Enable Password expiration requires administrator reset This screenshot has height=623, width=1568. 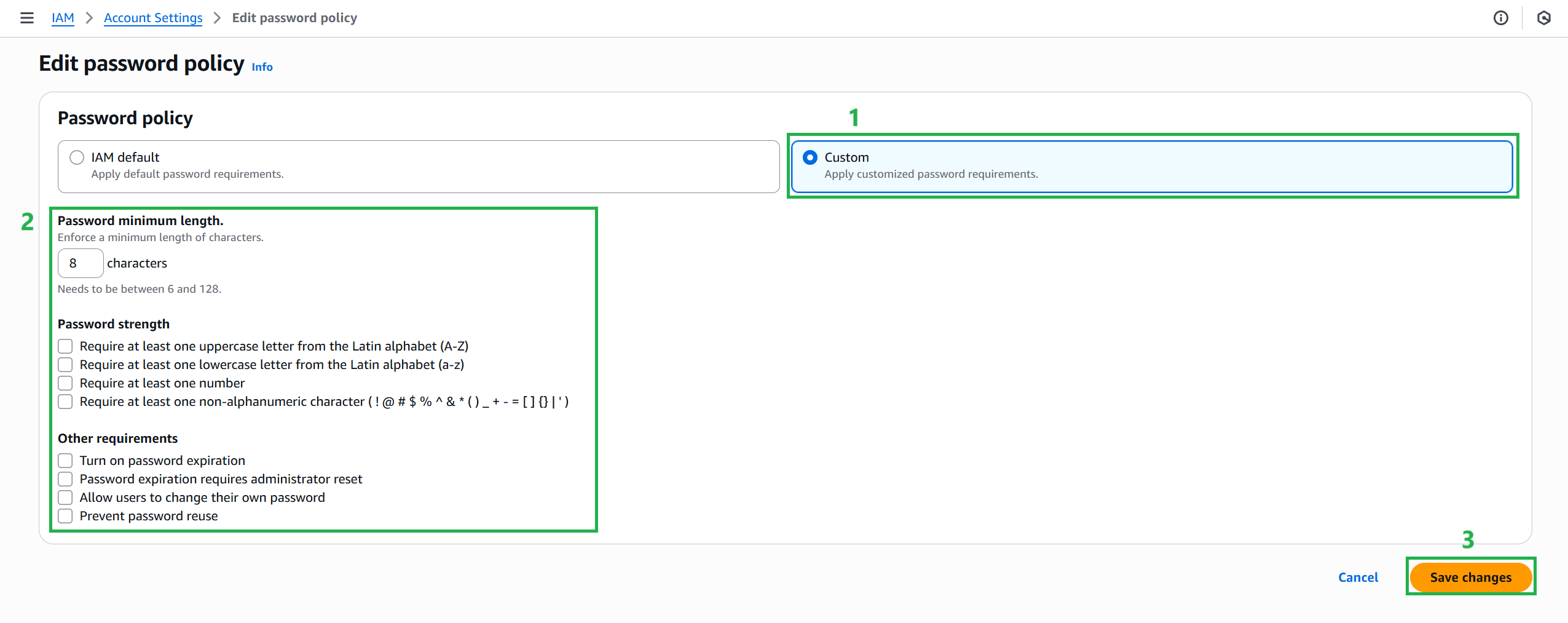pyautogui.click(x=65, y=478)
